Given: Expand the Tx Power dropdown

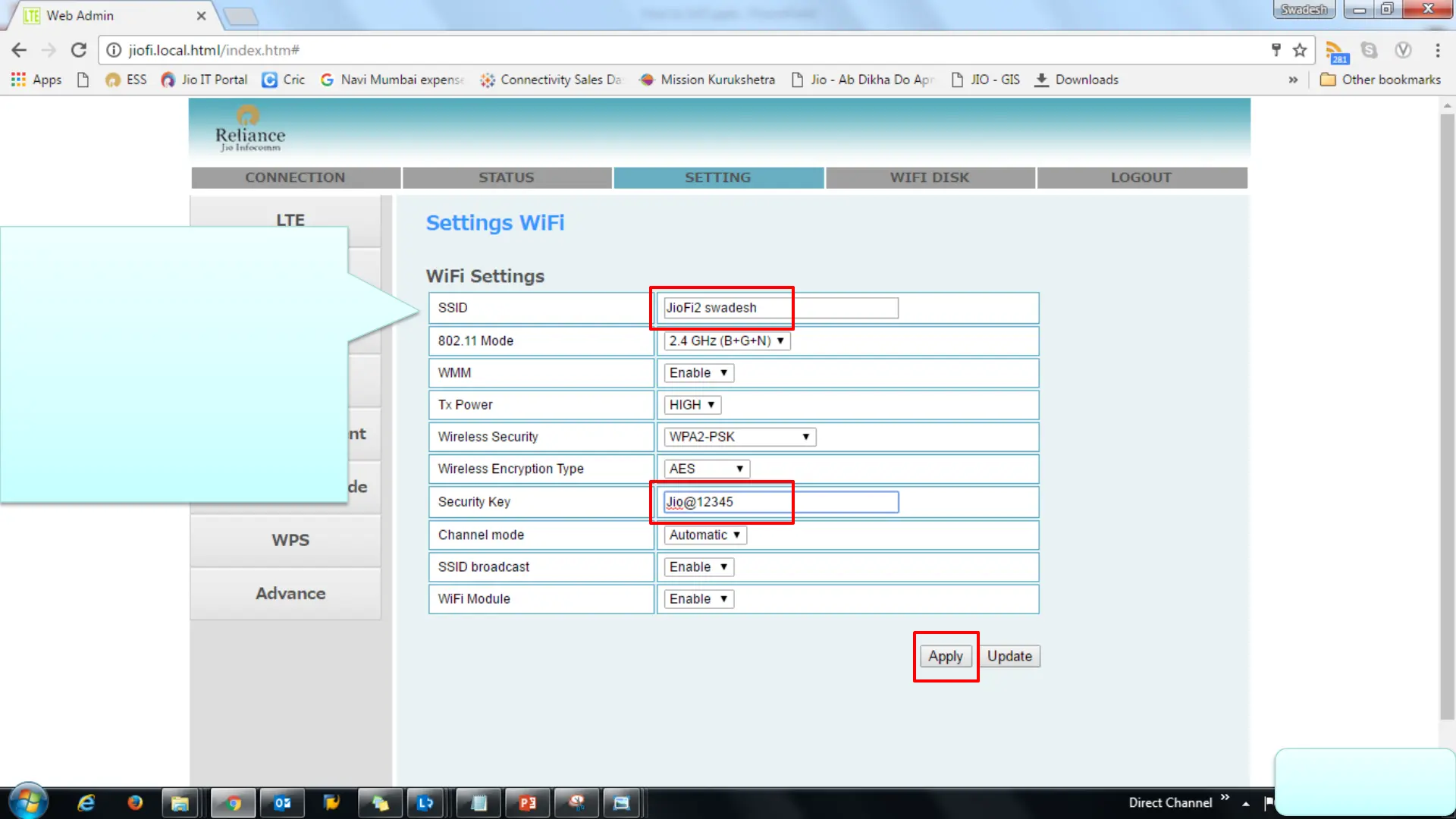Looking at the screenshot, I should point(692,405).
